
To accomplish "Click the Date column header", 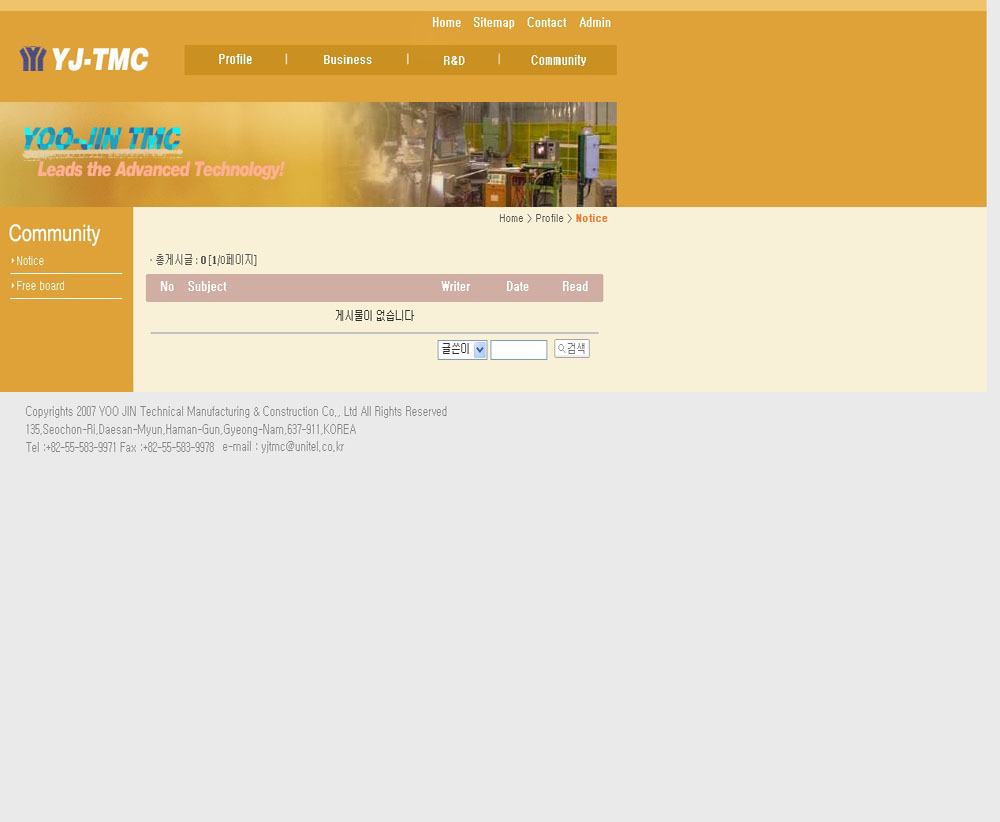I will pyautogui.click(x=517, y=287).
